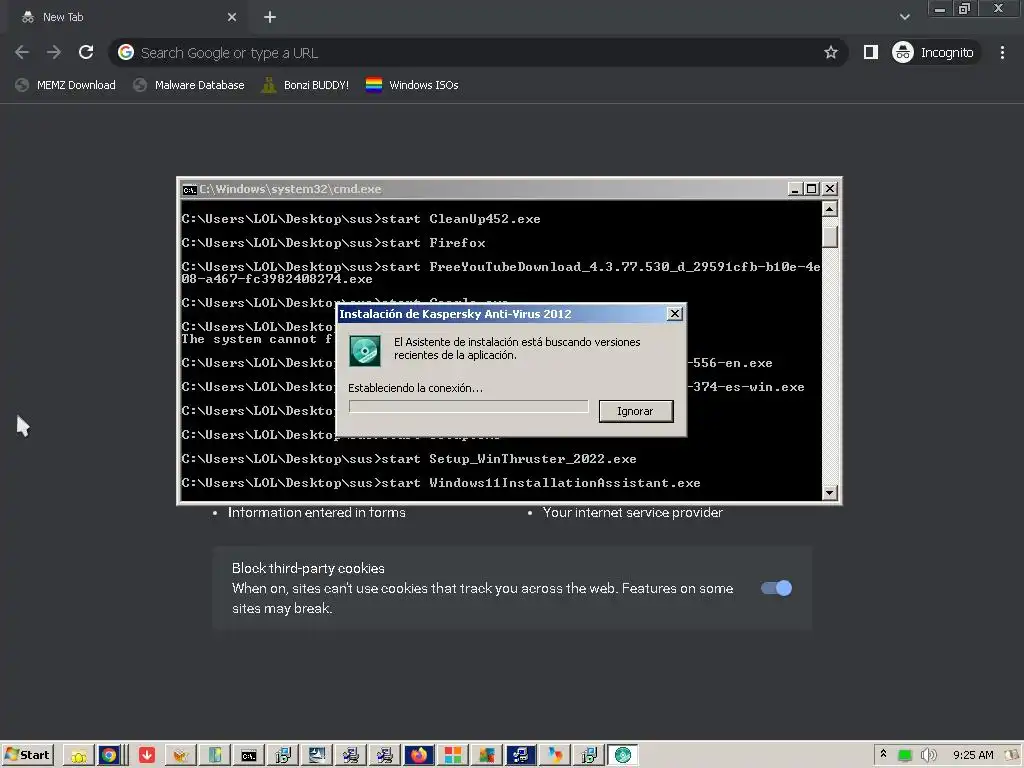
Task: Click 'Estableciendo la conexión...' status text
Action: tap(415, 388)
